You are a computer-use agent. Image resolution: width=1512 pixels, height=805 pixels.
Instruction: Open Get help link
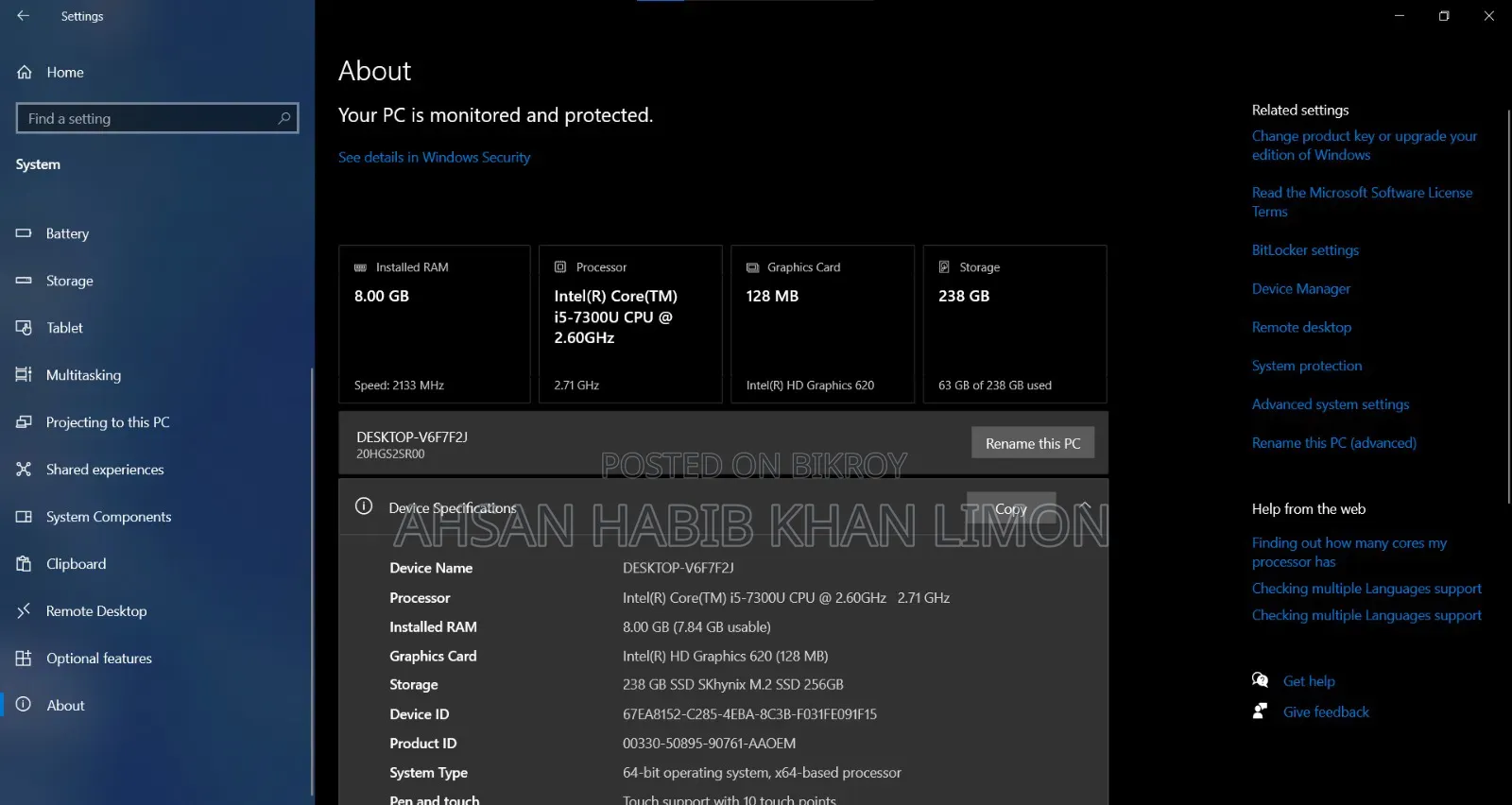pyautogui.click(x=1309, y=681)
